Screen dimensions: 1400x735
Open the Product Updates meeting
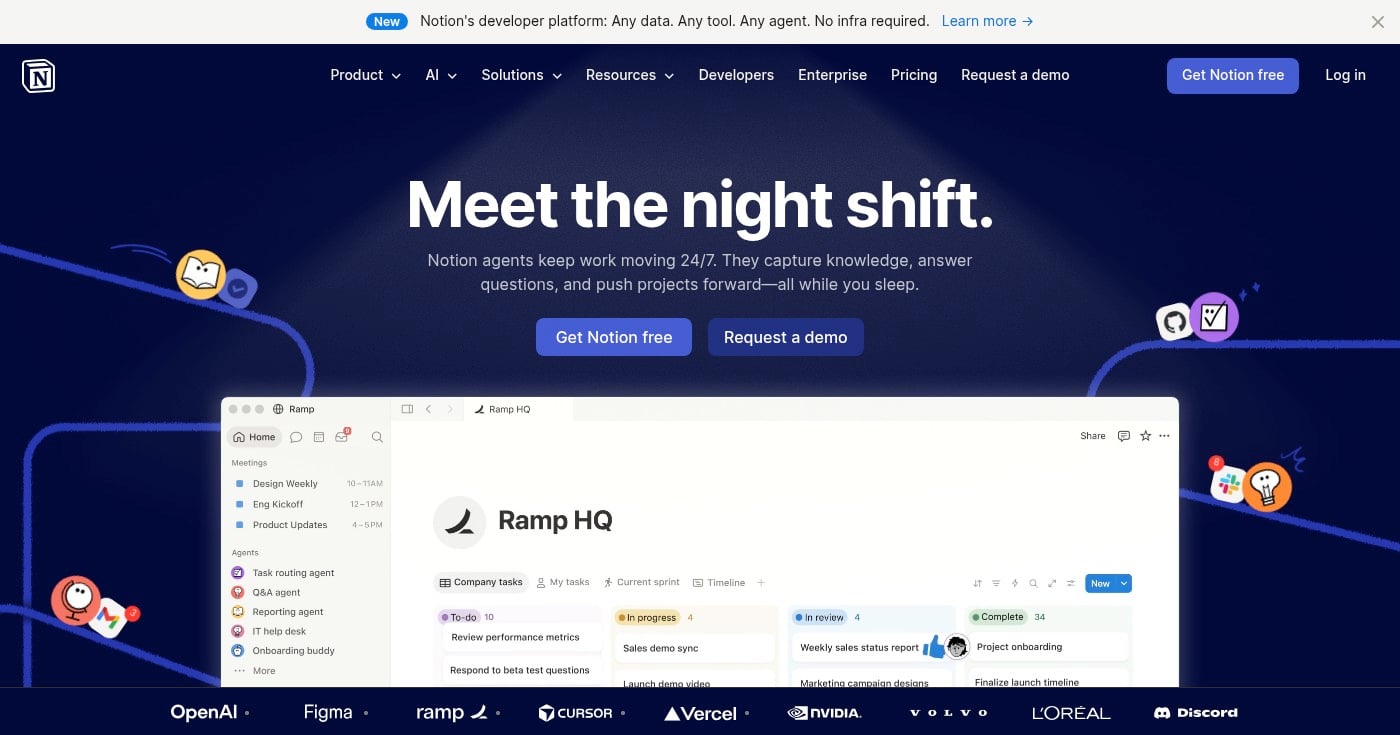(306, 525)
